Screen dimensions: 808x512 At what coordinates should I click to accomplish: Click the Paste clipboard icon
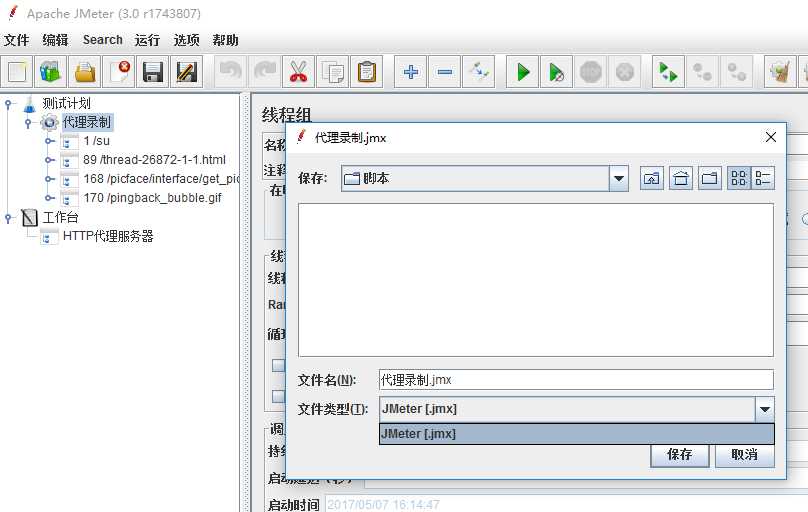(366, 72)
